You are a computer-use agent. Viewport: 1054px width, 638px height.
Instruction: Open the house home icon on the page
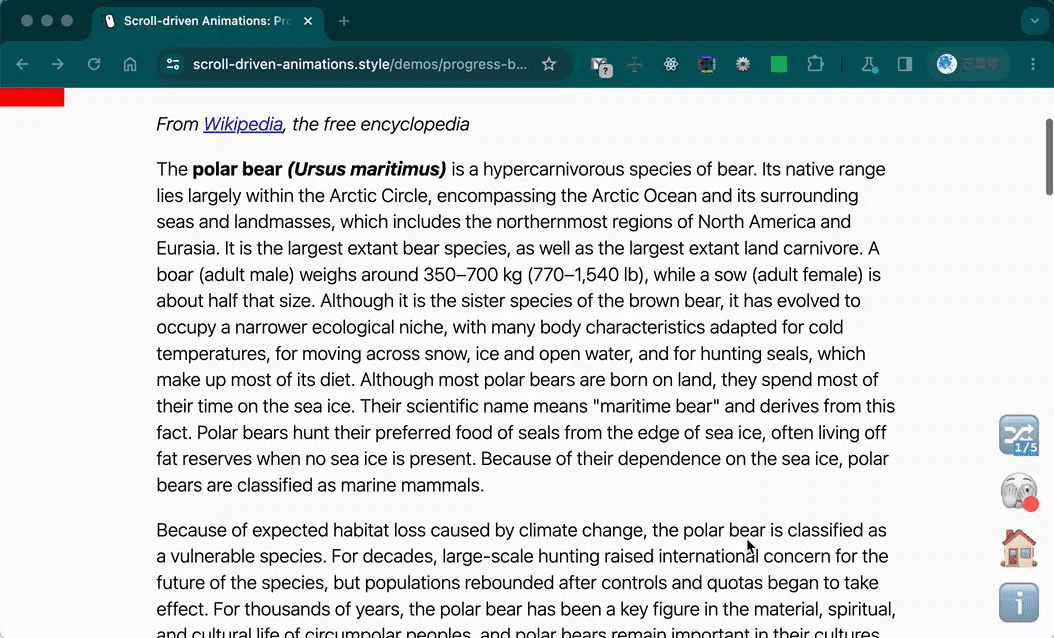(x=1018, y=548)
